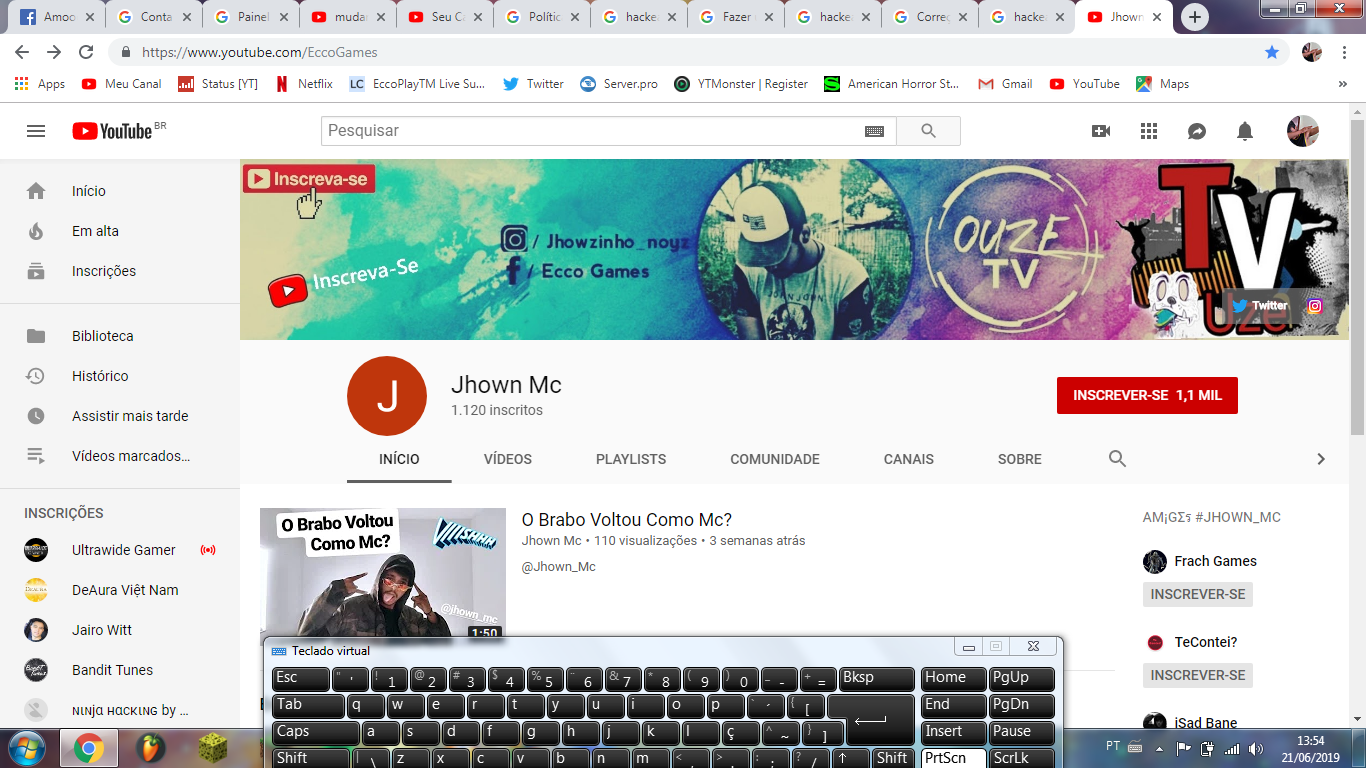Open Chrome from the taskbar
1366x768 pixels.
pyautogui.click(x=89, y=748)
